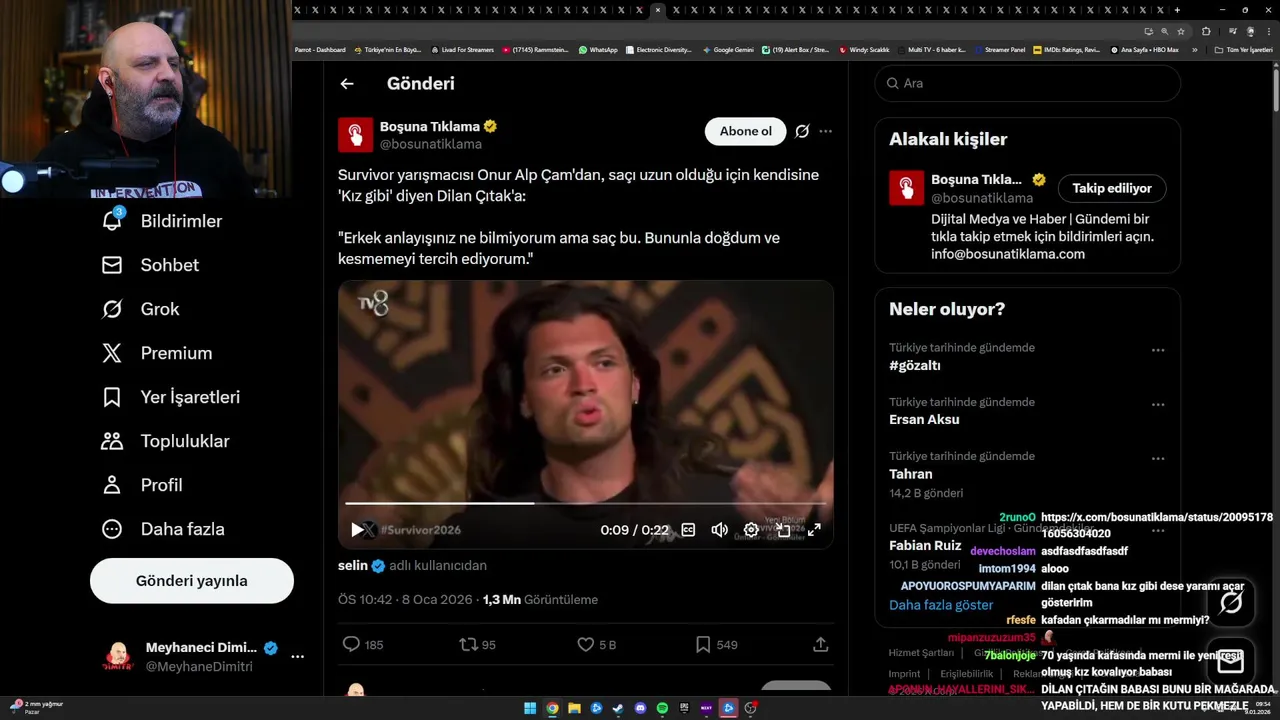The image size is (1280, 720).
Task: Open Spotify from the taskbar
Action: (x=662, y=708)
